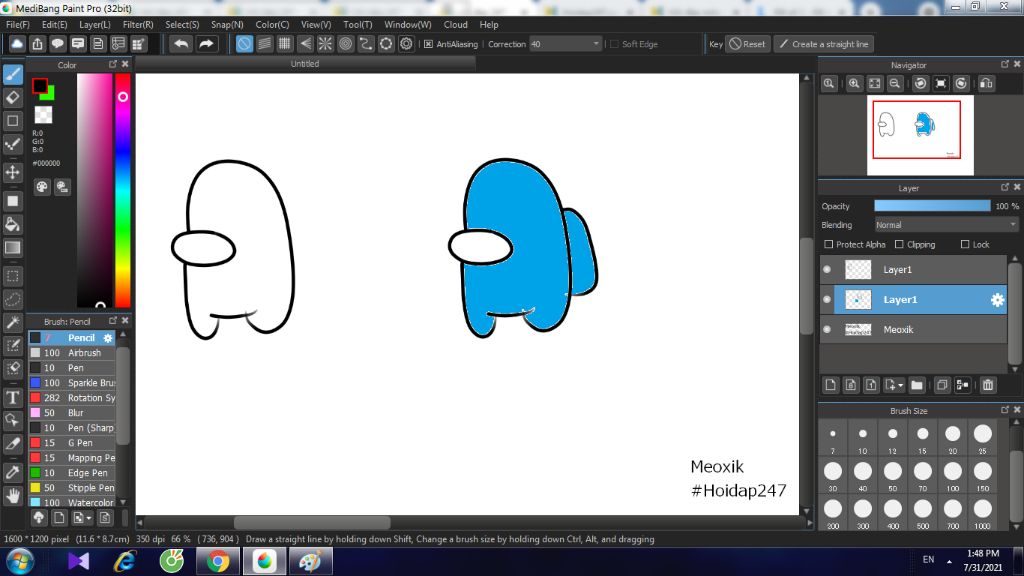Select the Edge Pen brush
Image resolution: width=1024 pixels, height=576 pixels.
[72, 473]
